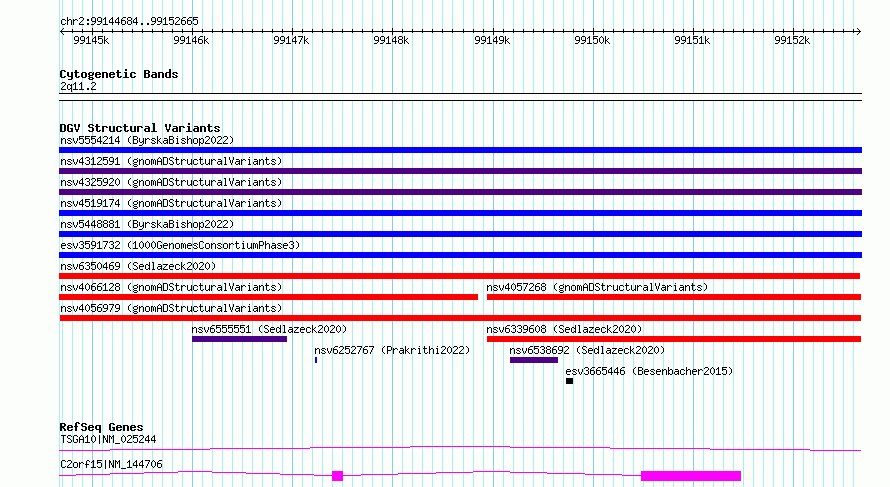The height and width of the screenshot is (487, 890).
Task: Click the purple bar under nsv4312591
Action: click(x=460, y=171)
